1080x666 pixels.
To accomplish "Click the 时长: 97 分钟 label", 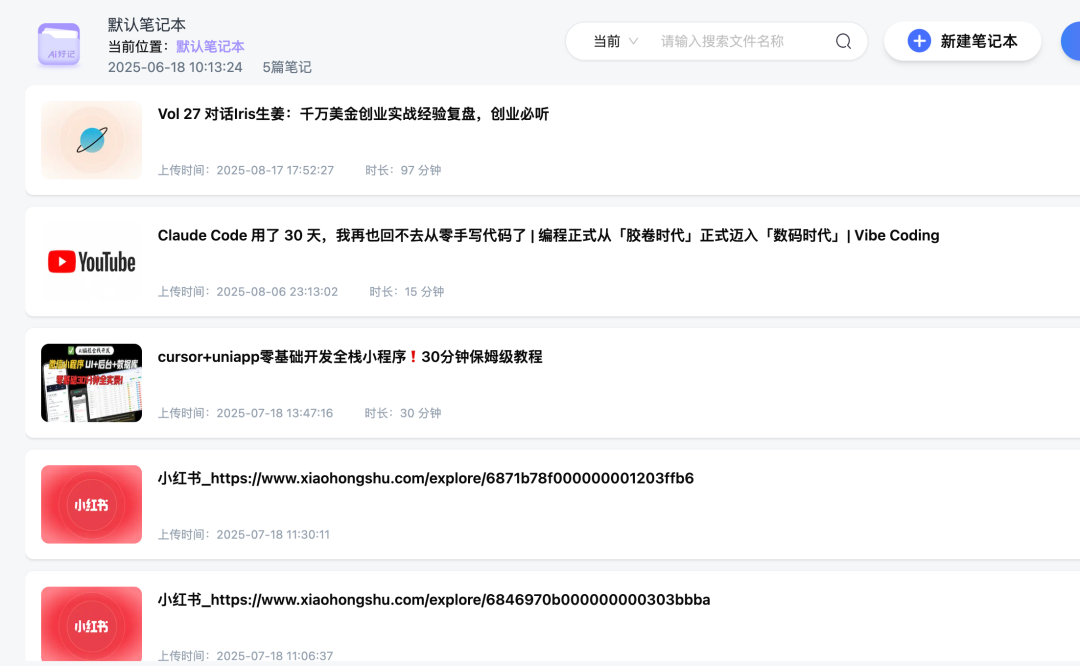I will click(403, 170).
